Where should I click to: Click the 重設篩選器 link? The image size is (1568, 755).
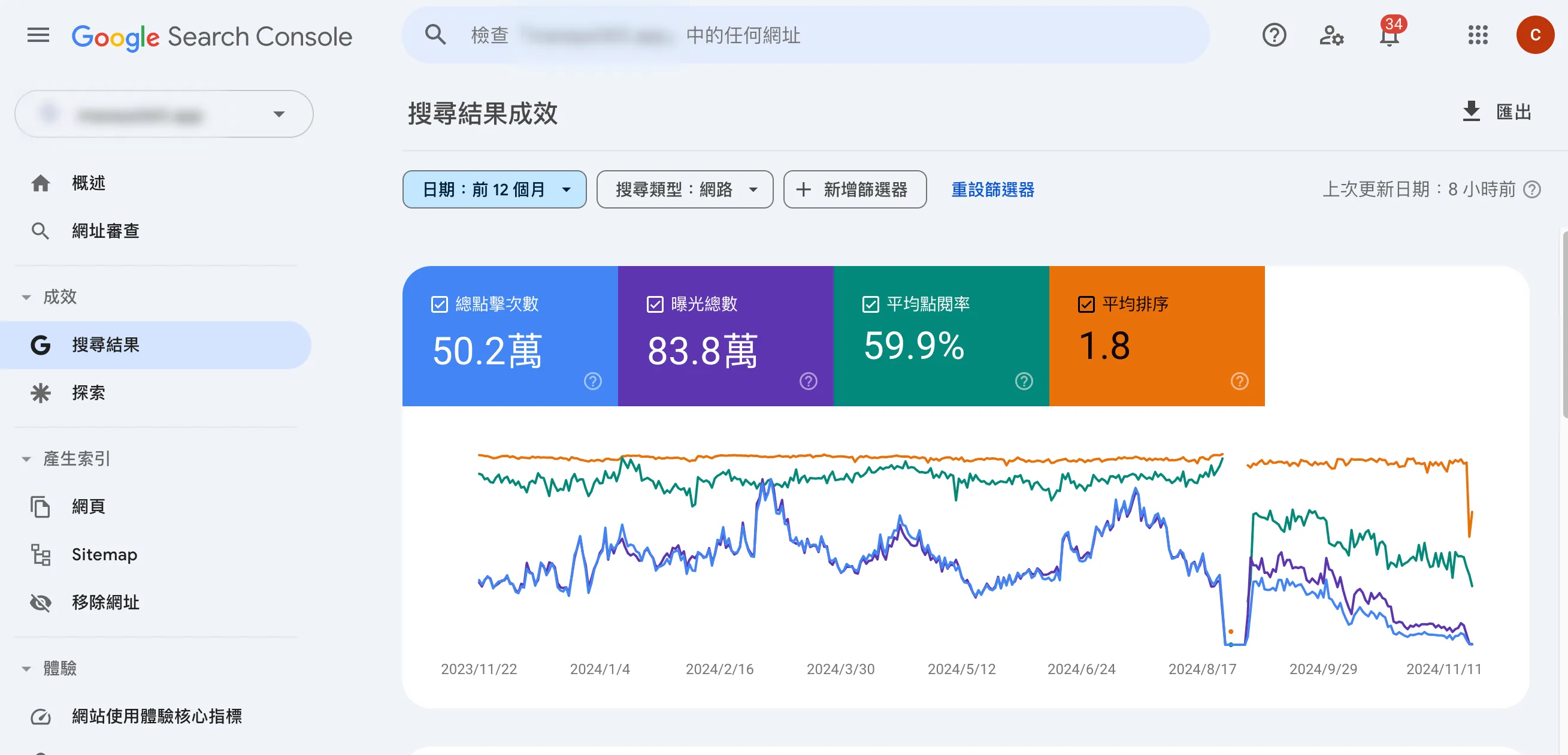coord(992,189)
